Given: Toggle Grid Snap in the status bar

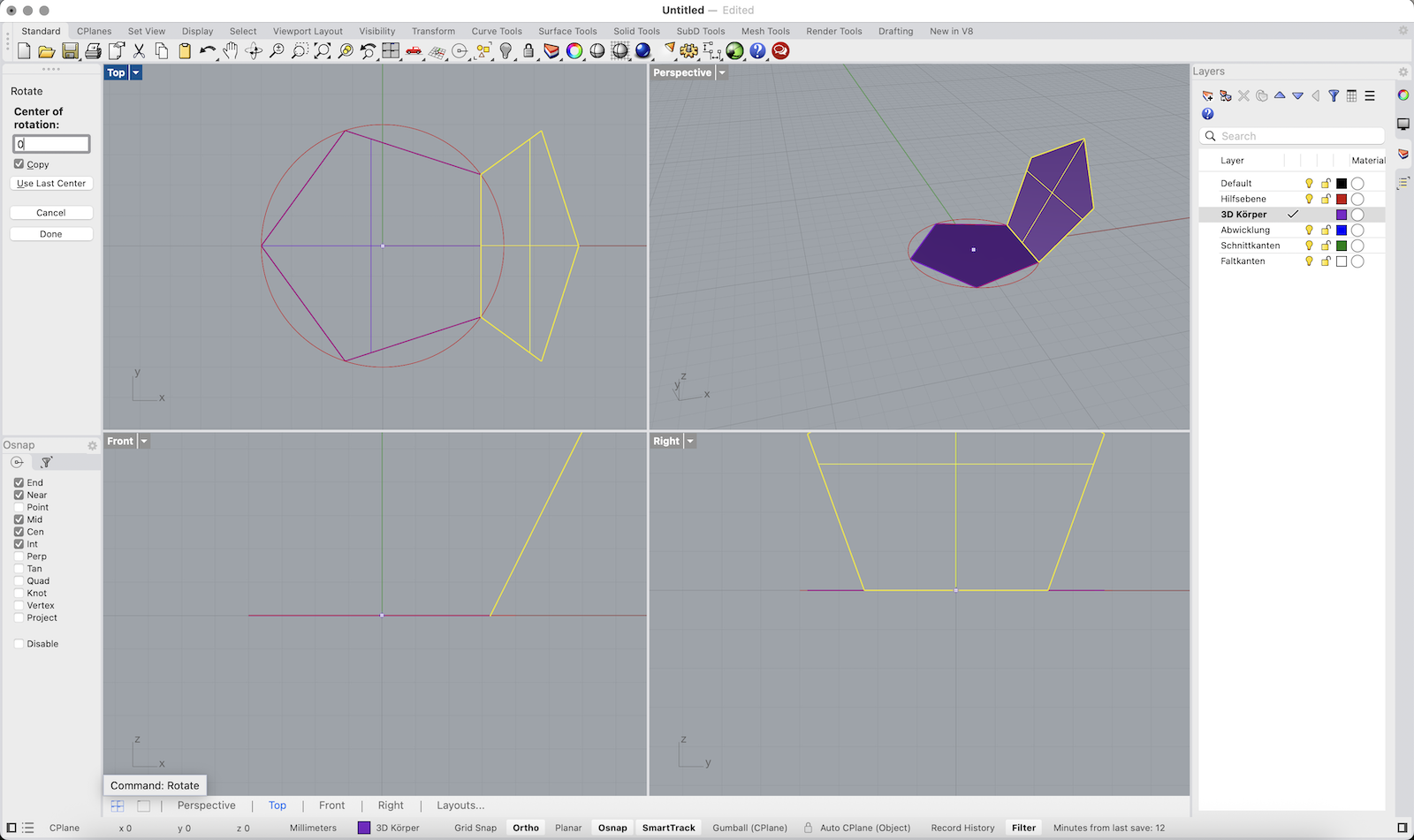Looking at the screenshot, I should click(475, 828).
